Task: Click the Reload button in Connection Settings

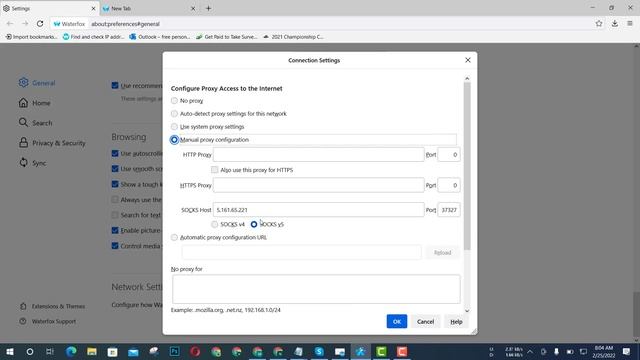Action: click(x=442, y=253)
